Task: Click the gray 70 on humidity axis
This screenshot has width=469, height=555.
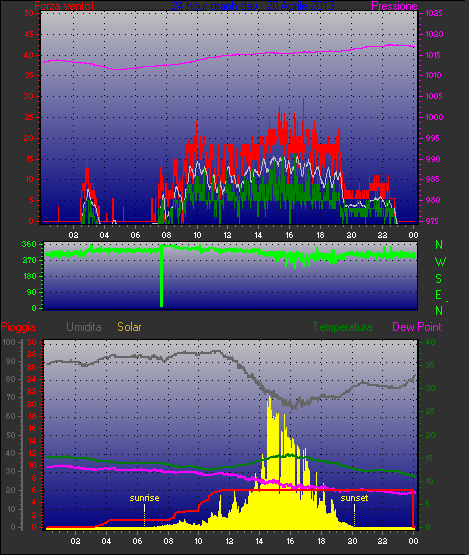Action: pyautogui.click(x=11, y=397)
